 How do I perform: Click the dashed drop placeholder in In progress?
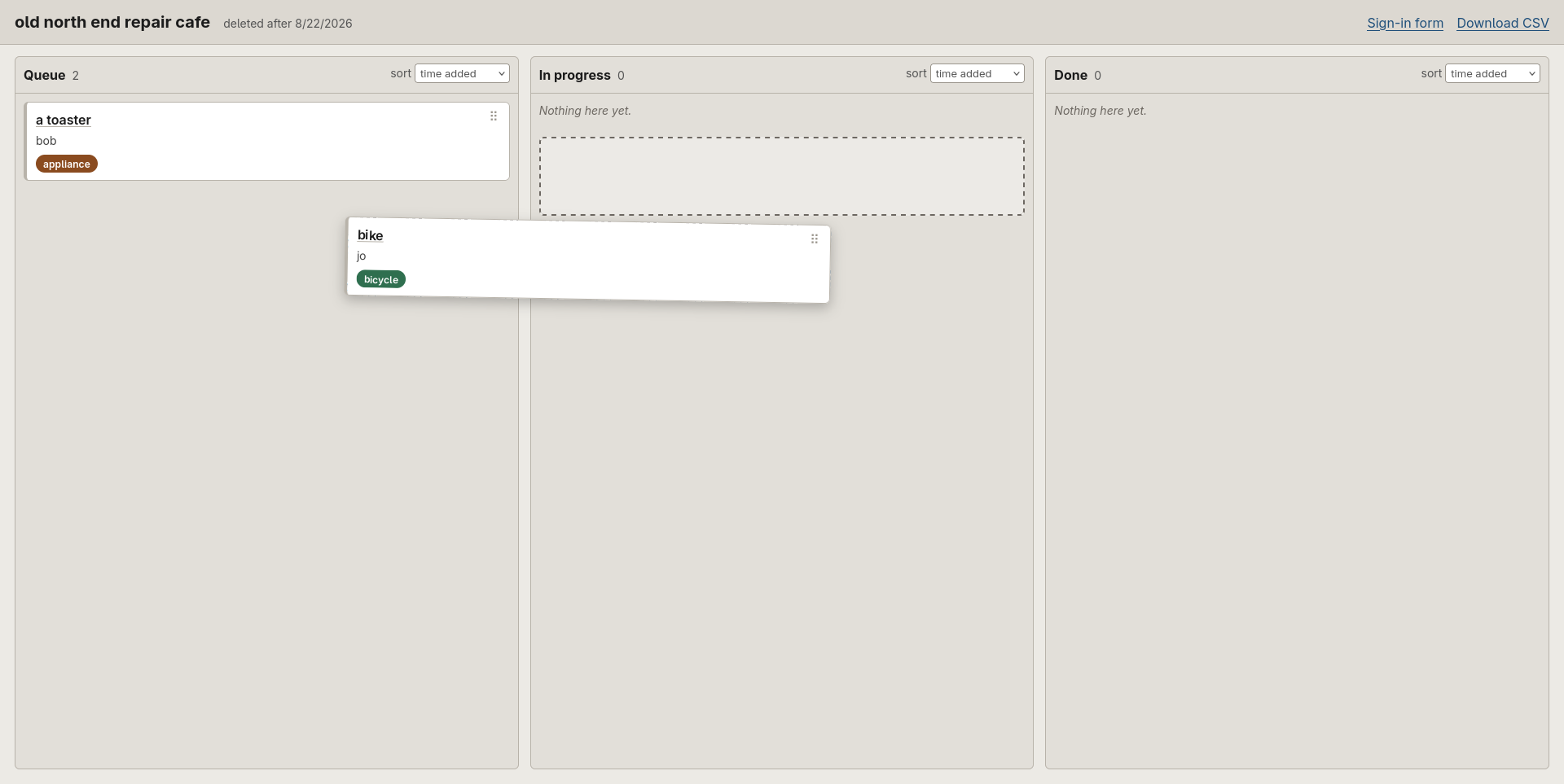(x=782, y=176)
